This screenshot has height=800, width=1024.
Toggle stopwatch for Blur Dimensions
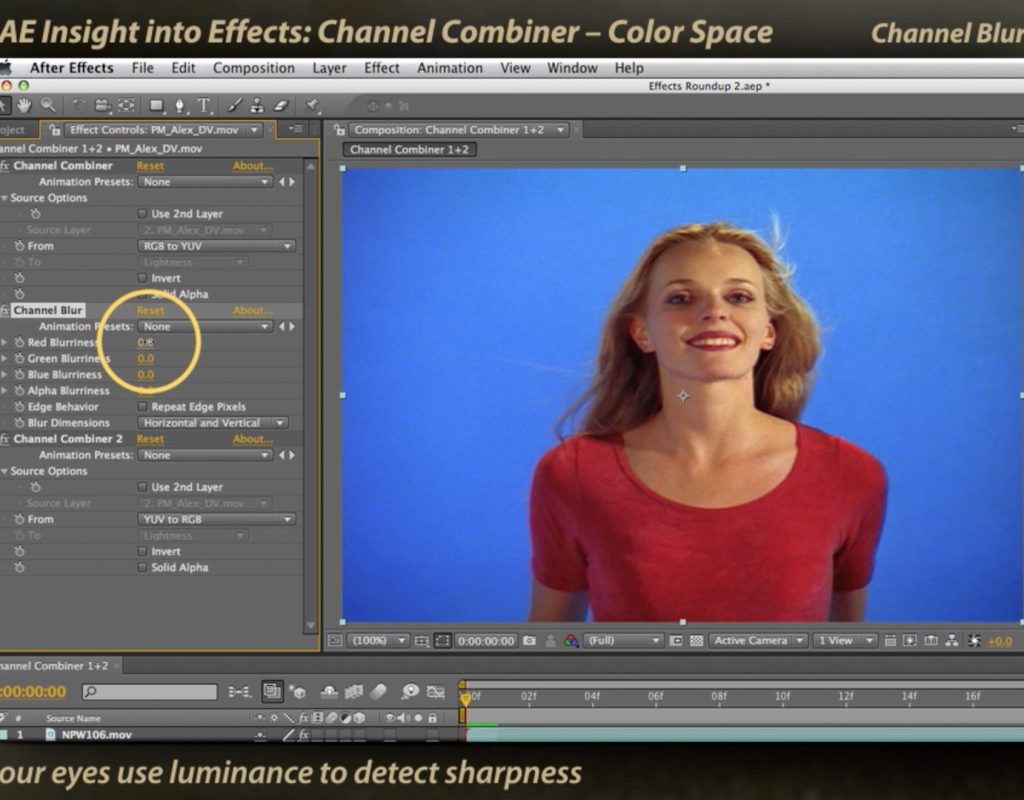point(20,423)
